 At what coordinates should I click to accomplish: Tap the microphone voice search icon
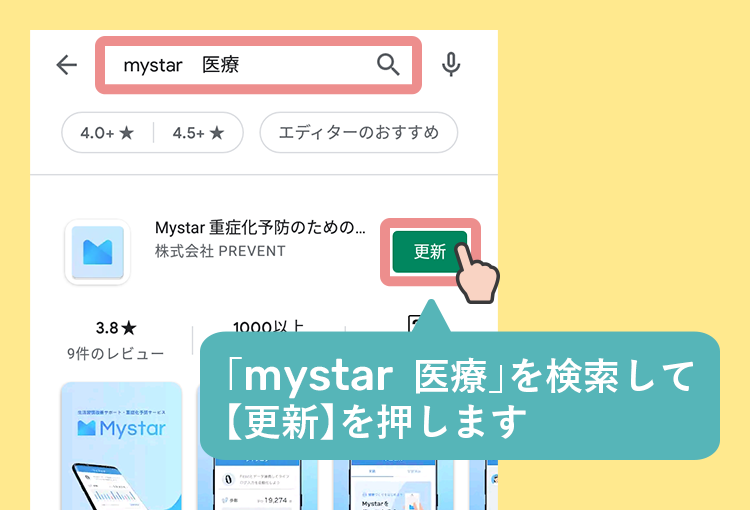coord(451,65)
